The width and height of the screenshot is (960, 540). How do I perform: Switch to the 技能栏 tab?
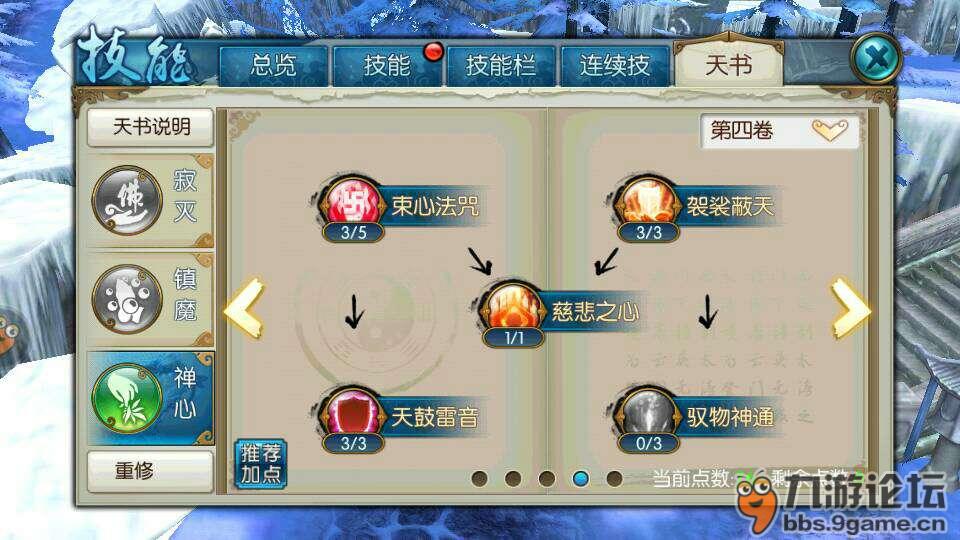coord(501,65)
